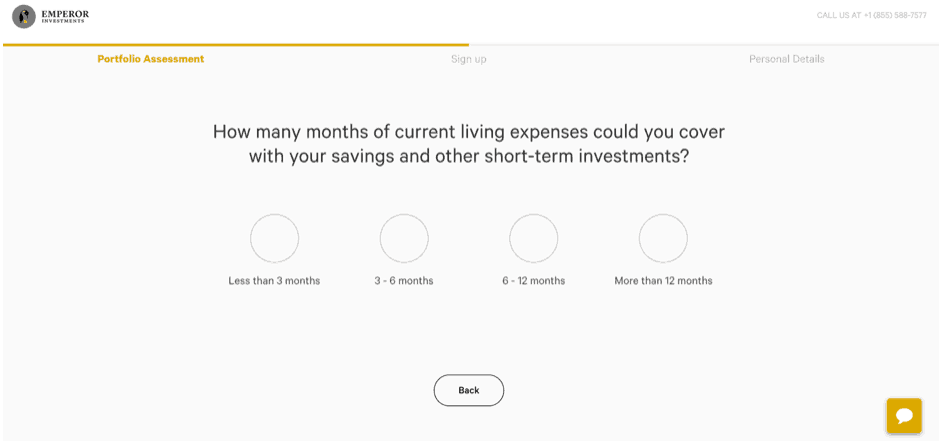Screen dimensions: 944x446
Task: Click the Emperor Investments wordmark
Action: pos(66,16)
